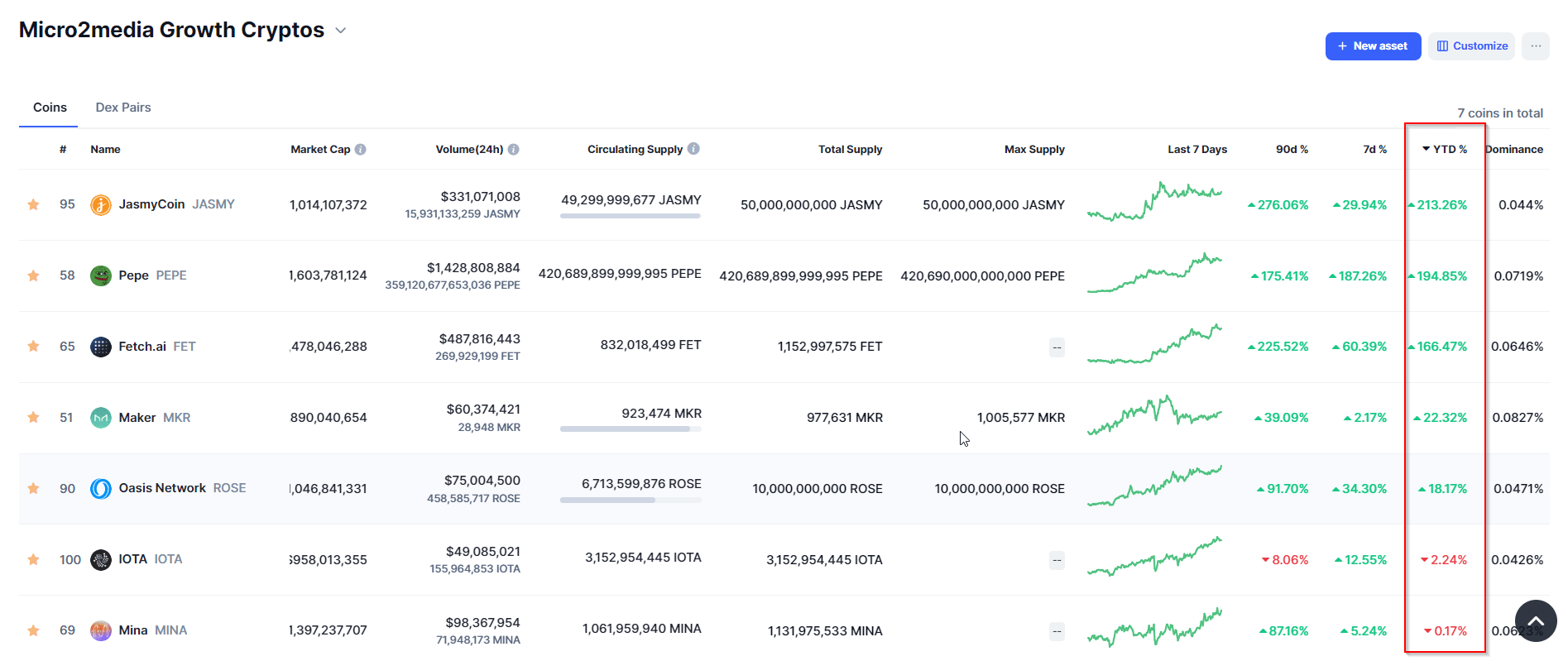Screen dimensions: 1568x661
Task: Sort by Total Supply header
Action: click(x=850, y=149)
